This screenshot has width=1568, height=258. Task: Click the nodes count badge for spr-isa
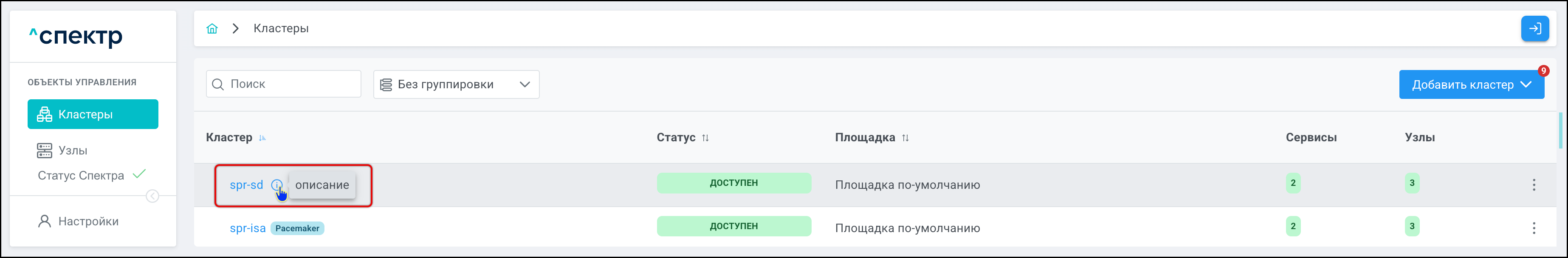click(x=1412, y=226)
